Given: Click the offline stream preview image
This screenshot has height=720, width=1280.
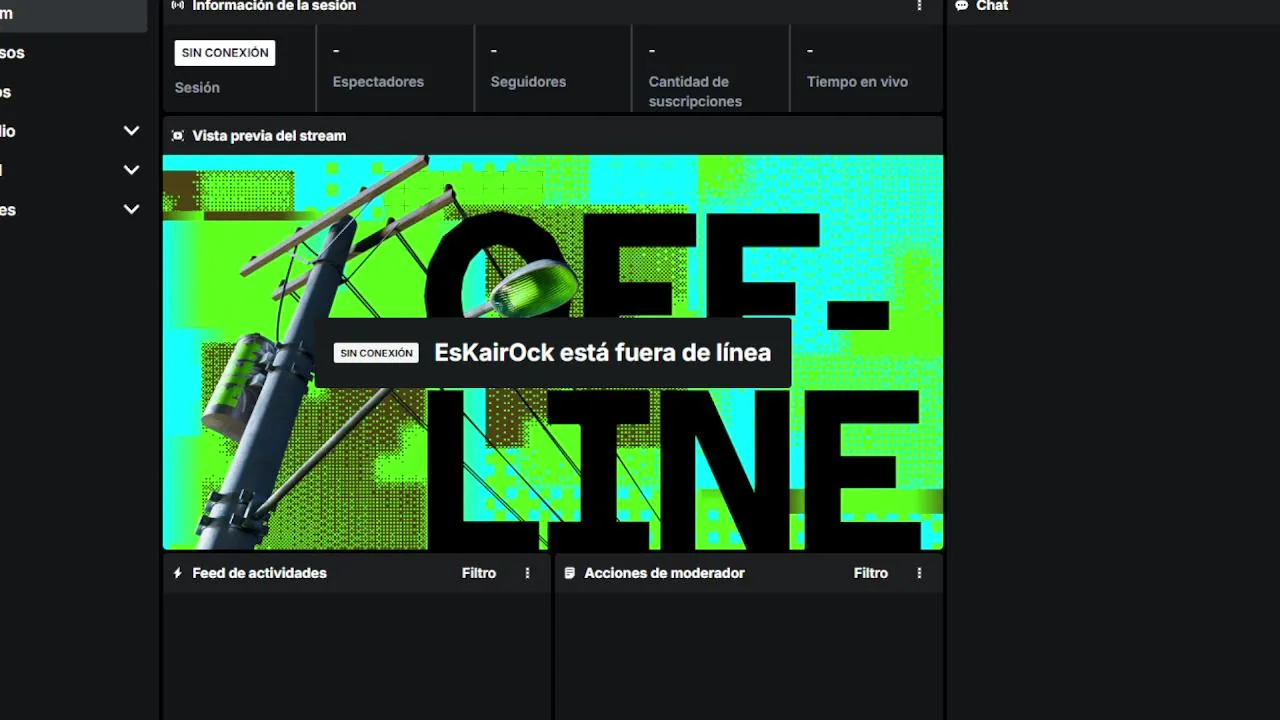Looking at the screenshot, I should [x=553, y=352].
